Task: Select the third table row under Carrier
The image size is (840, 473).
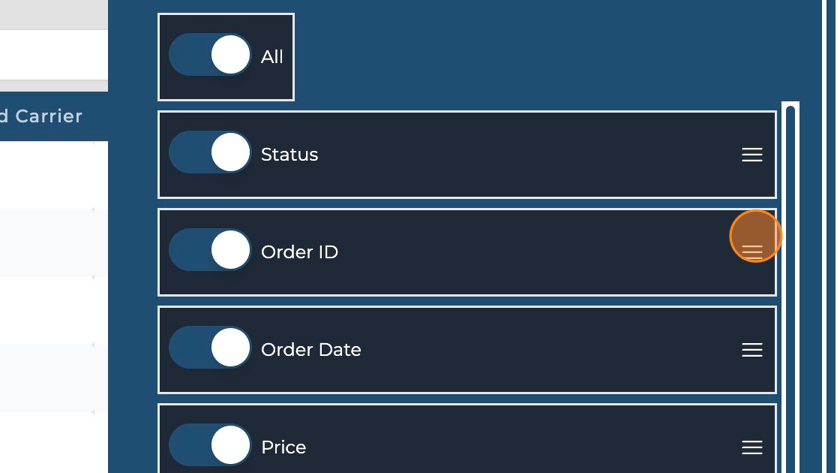Action: (x=50, y=310)
